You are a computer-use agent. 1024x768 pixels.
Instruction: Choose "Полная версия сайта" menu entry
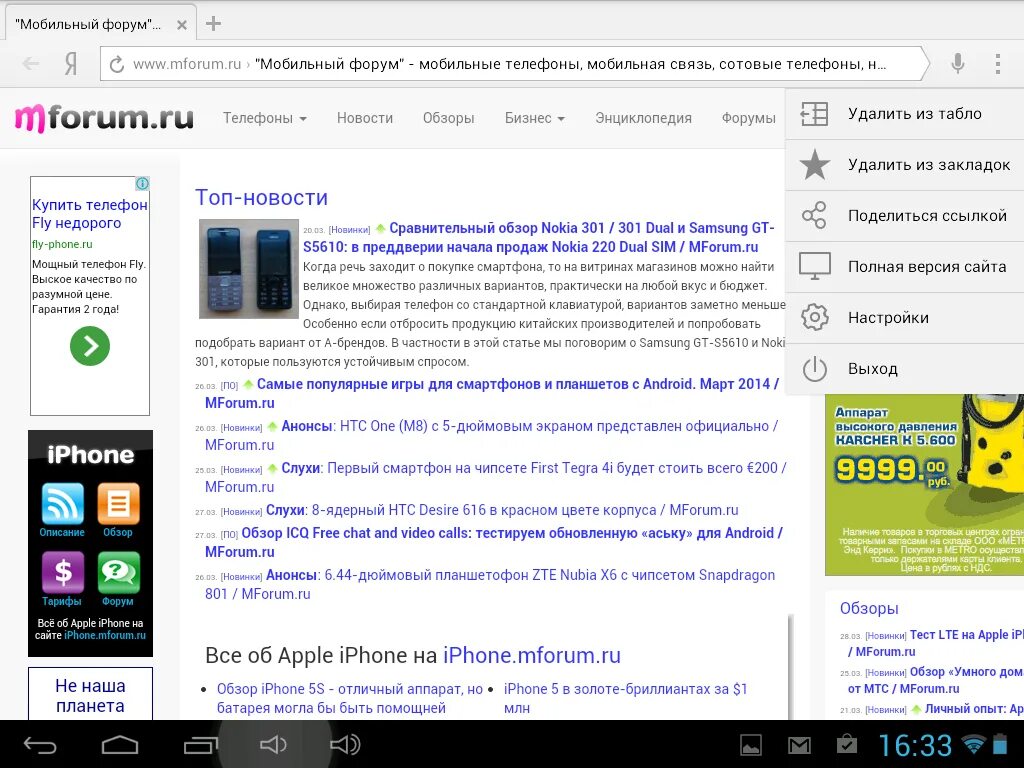(x=904, y=266)
